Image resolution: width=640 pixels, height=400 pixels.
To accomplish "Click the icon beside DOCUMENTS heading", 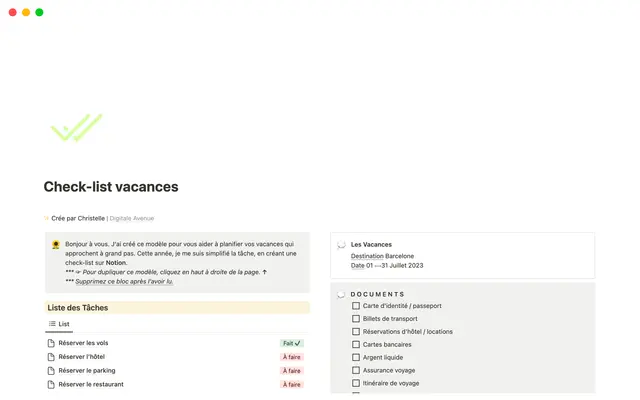I will (x=341, y=294).
